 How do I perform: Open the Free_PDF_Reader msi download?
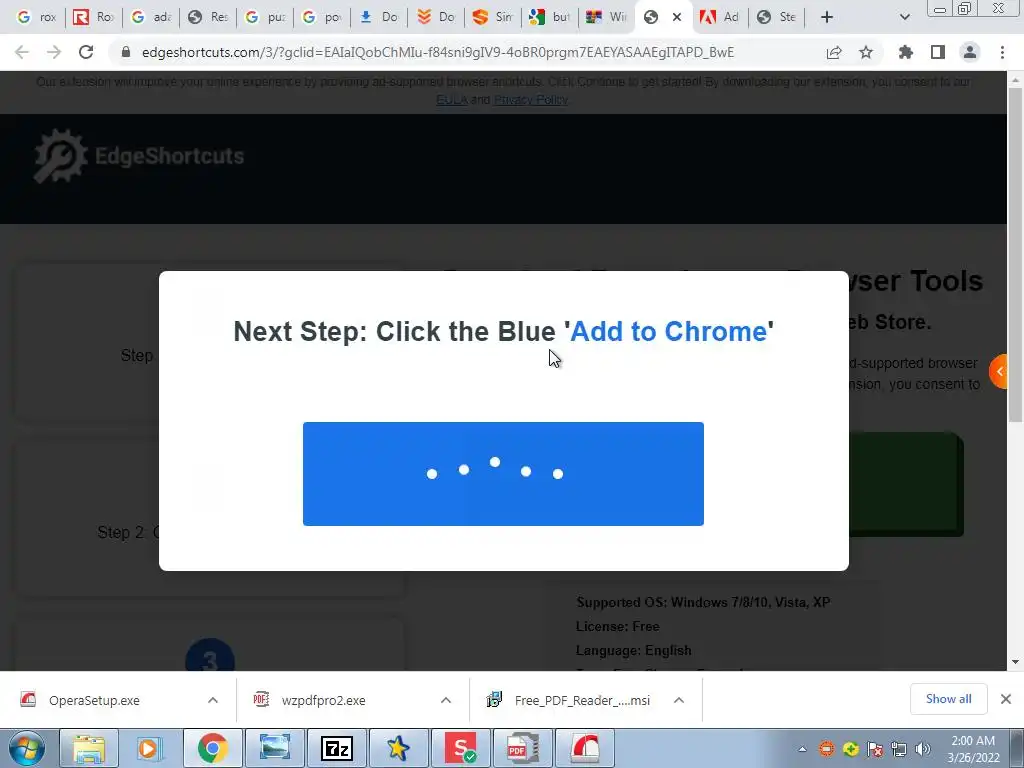pos(582,700)
